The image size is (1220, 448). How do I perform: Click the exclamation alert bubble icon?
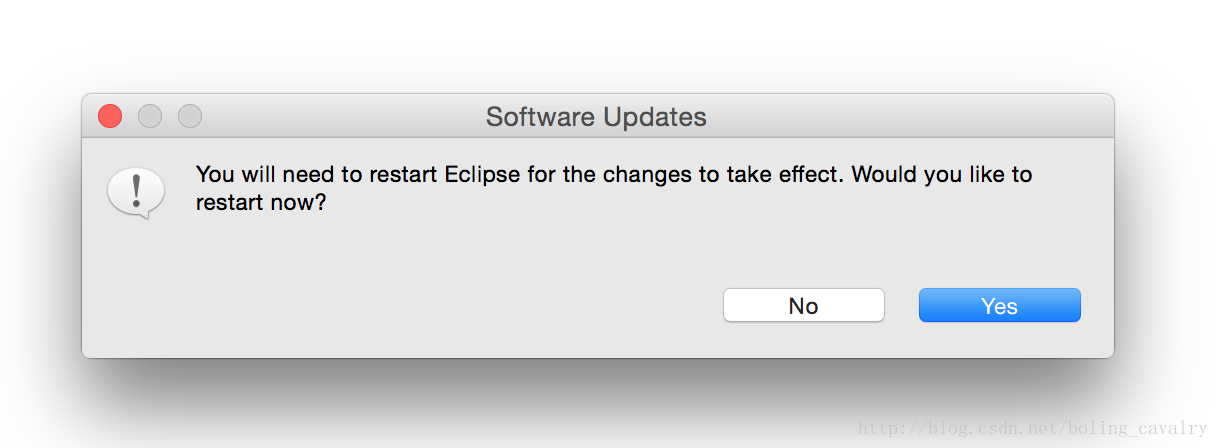click(135, 192)
